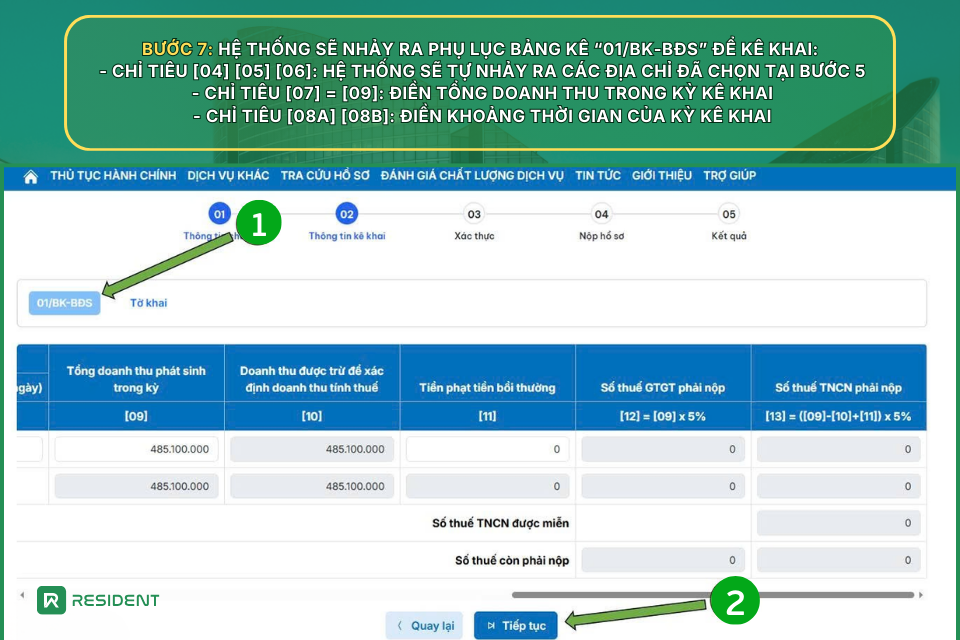Image resolution: width=960 pixels, height=640 pixels.
Task: Click left arrow of horizontal scrollbar
Action: click(22, 595)
